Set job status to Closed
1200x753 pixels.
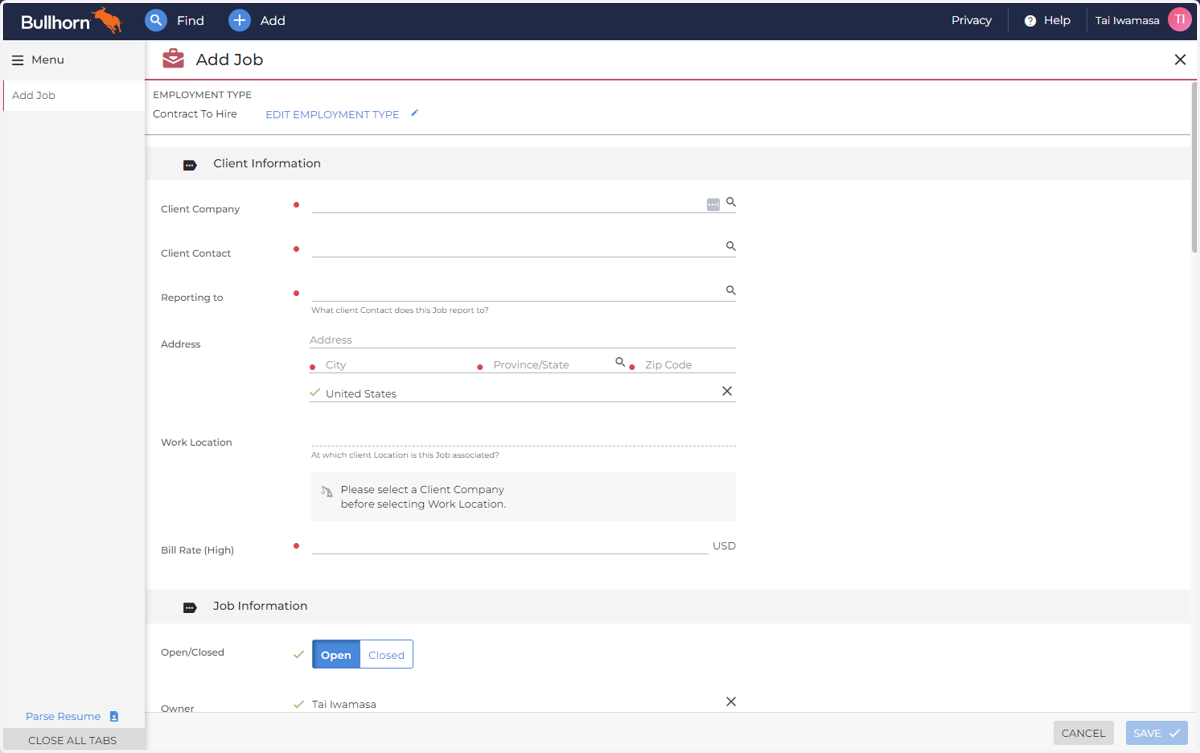tap(386, 655)
